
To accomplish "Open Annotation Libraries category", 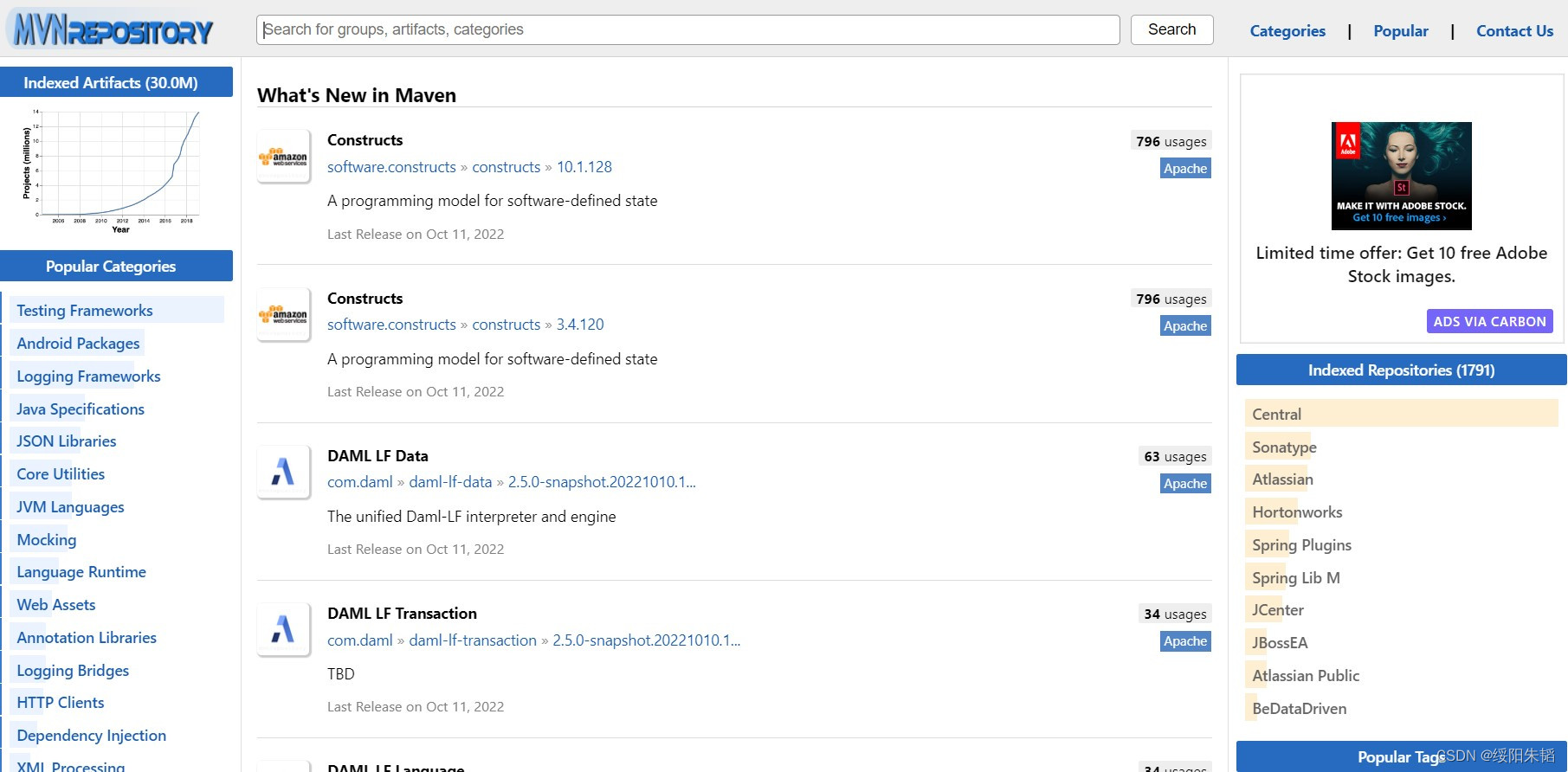I will click(87, 638).
